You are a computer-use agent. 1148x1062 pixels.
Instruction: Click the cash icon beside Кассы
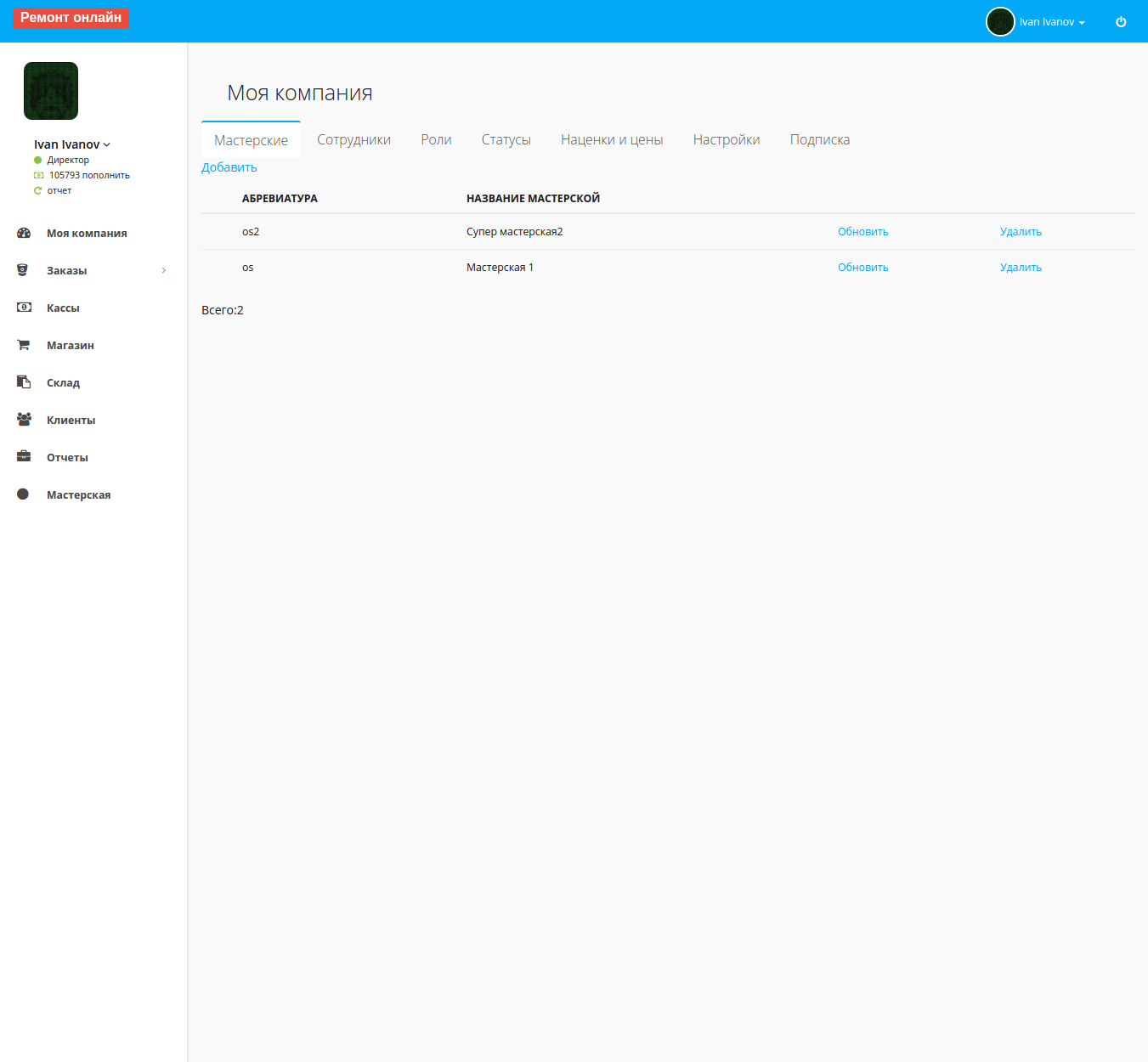[x=24, y=308]
